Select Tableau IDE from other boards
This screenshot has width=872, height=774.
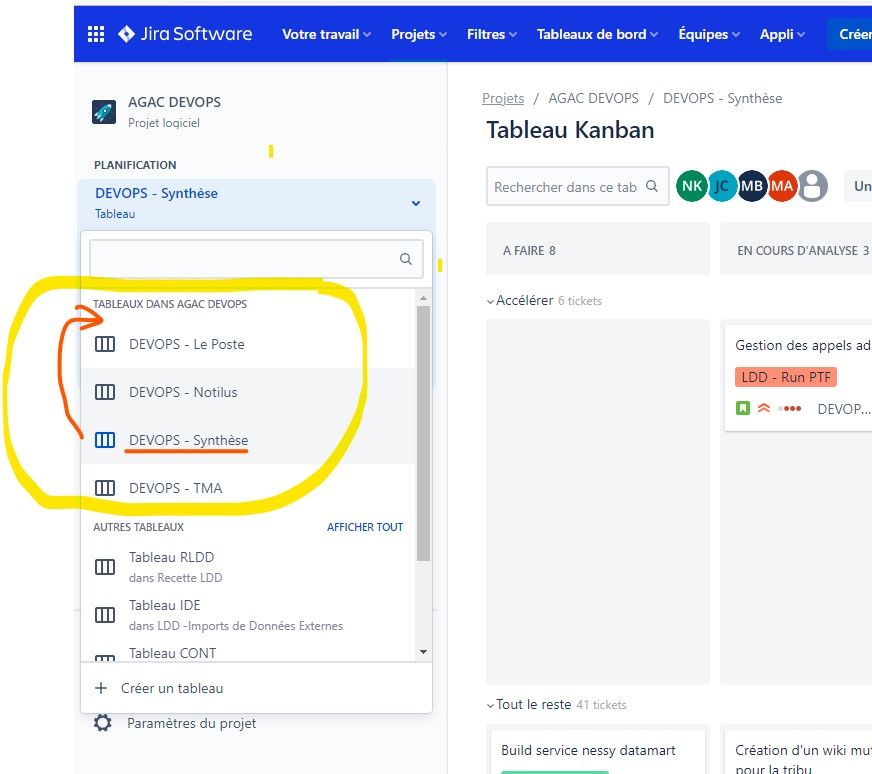pos(249,614)
